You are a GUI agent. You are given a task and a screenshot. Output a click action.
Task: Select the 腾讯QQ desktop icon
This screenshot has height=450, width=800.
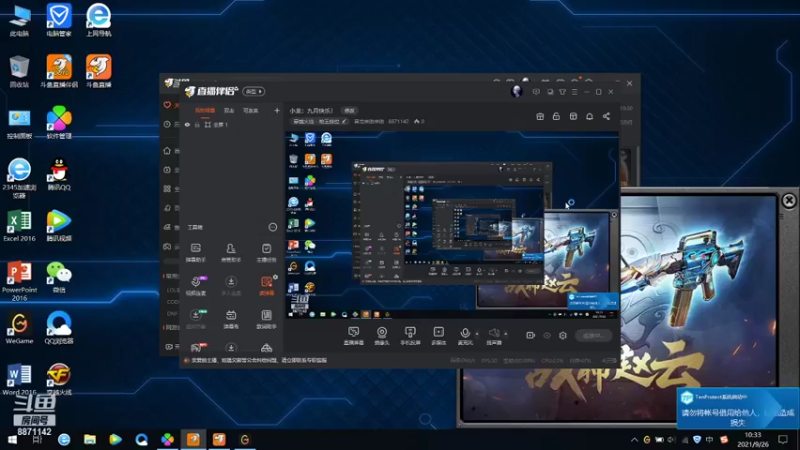coord(59,174)
